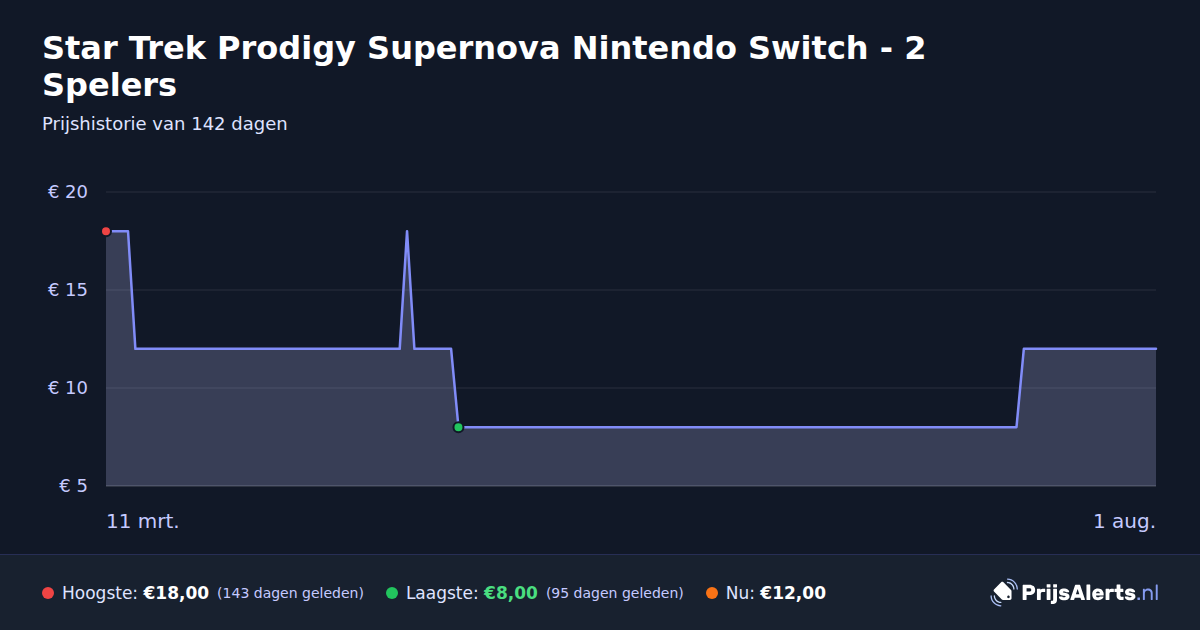This screenshot has width=1200, height=630.
Task: Click the PrijsAlerts tag logo icon
Action: click(x=1003, y=593)
